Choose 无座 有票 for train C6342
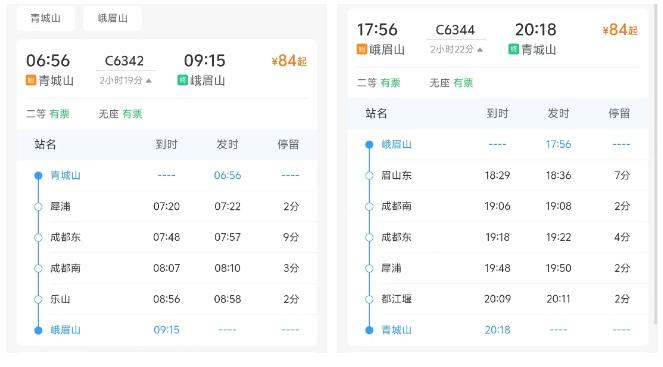Viewport: 663px width, 367px height. click(121, 114)
